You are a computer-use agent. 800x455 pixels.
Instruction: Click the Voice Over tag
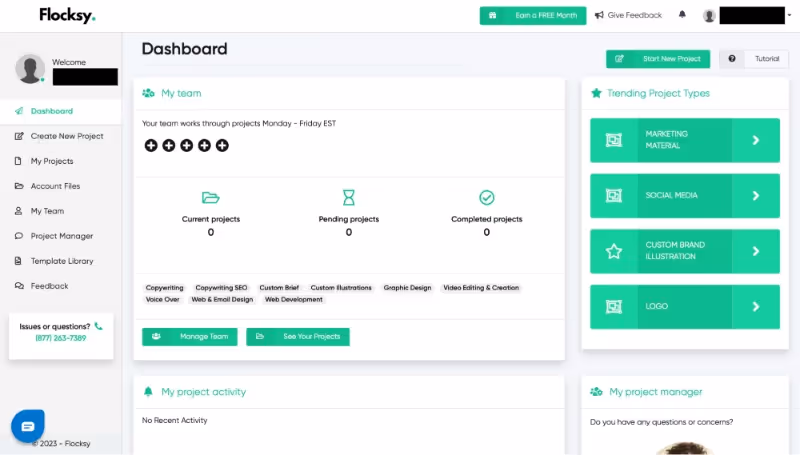tap(162, 299)
